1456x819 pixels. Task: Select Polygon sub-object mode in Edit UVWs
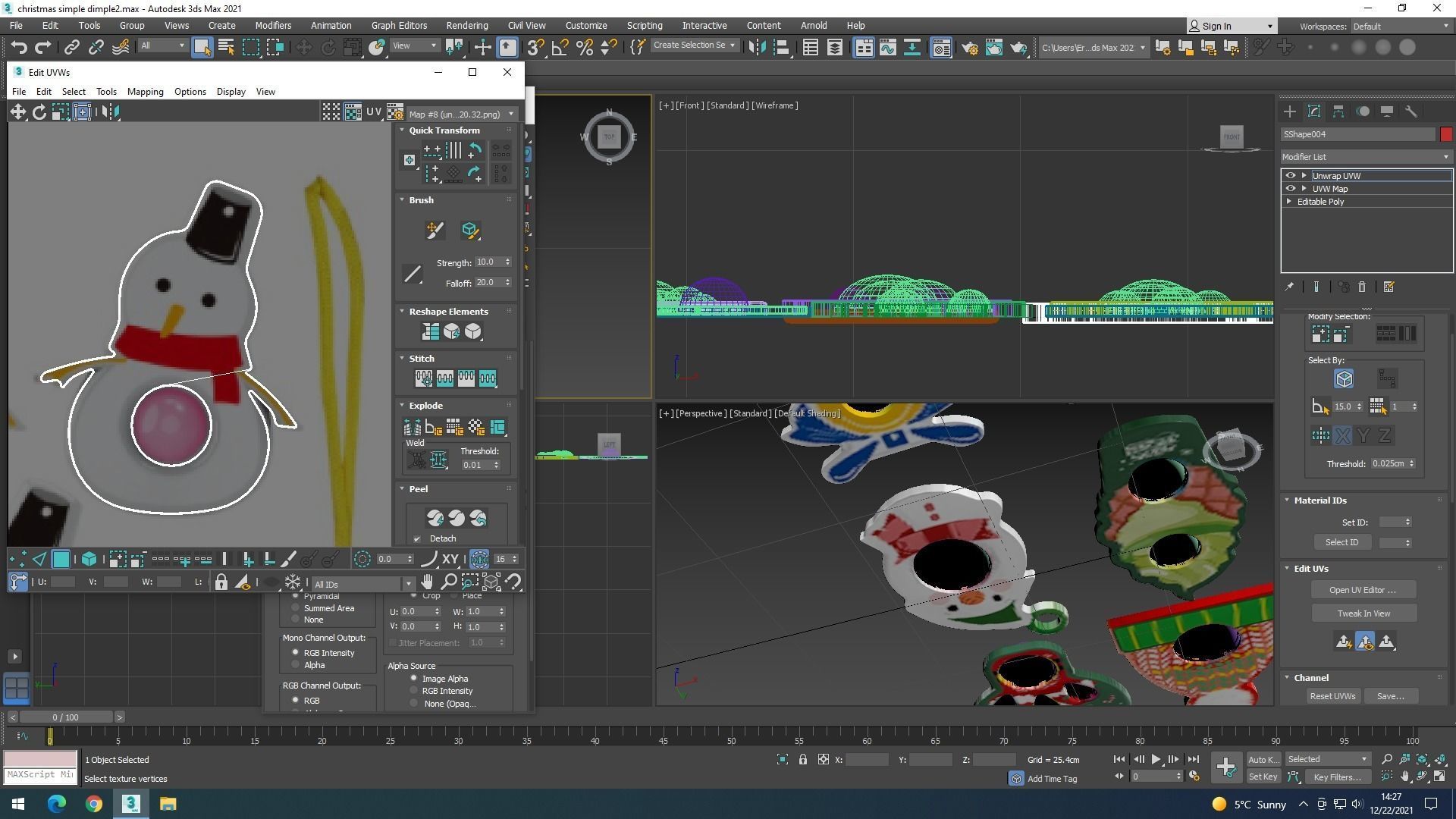pos(61,560)
